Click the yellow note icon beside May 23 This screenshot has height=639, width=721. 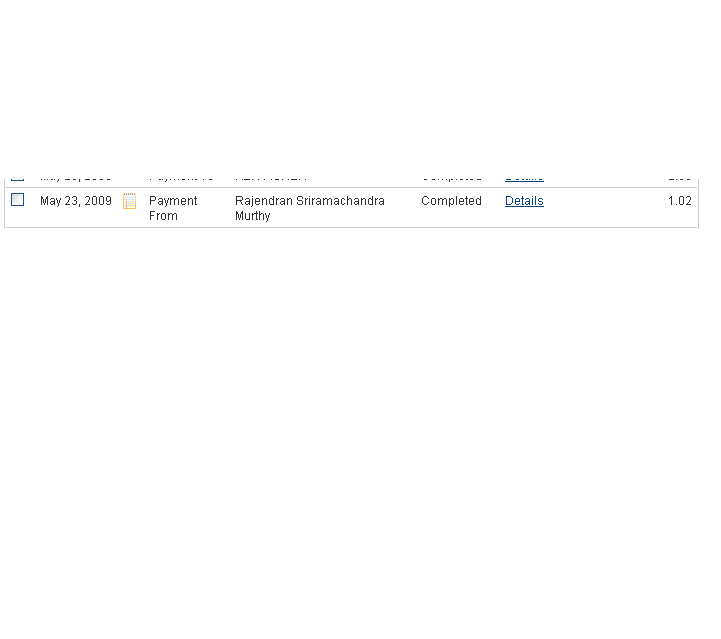click(x=129, y=201)
